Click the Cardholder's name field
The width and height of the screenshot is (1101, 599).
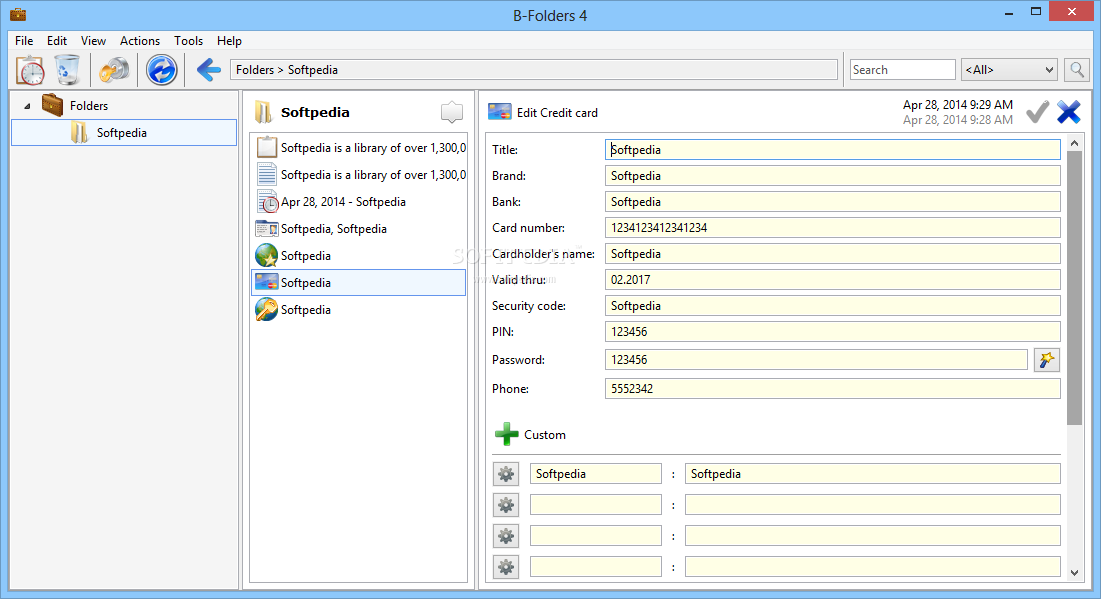[x=832, y=254]
